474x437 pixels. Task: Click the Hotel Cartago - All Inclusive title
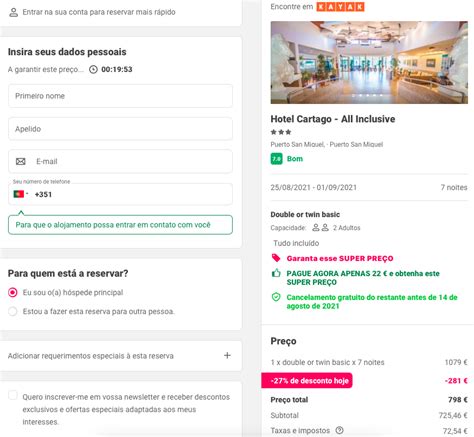tap(333, 119)
